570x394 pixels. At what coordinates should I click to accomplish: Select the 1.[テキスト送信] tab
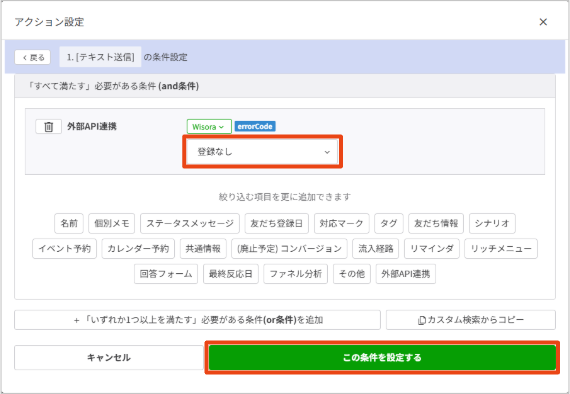[x=100, y=57]
